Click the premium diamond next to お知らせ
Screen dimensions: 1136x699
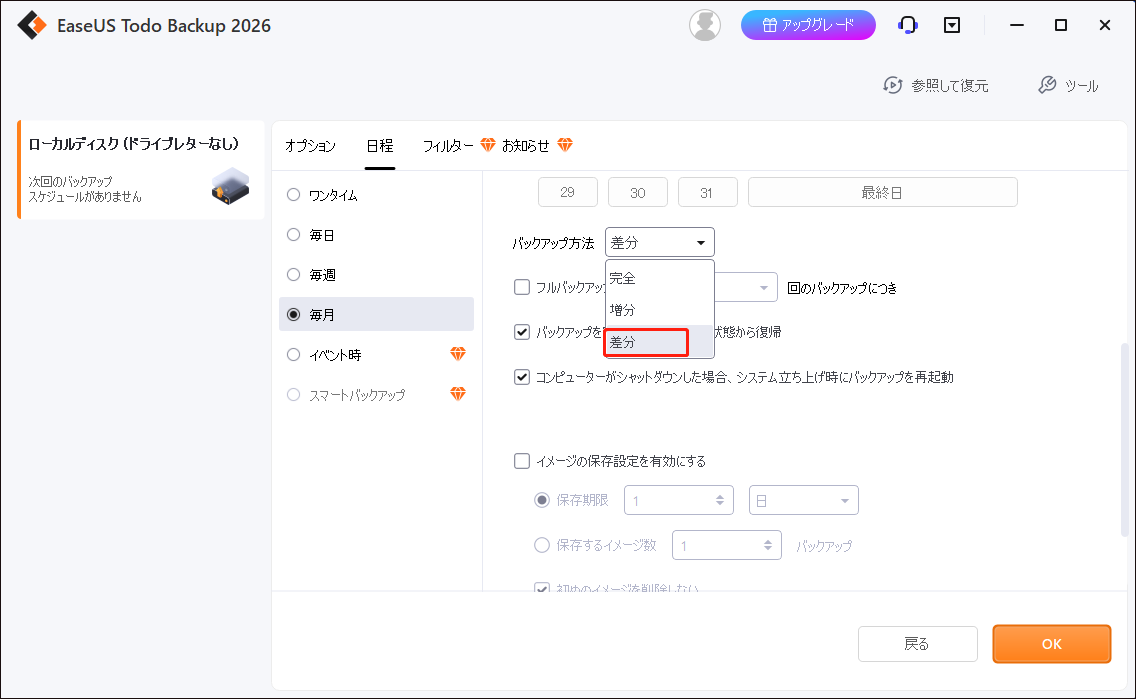[x=565, y=145]
